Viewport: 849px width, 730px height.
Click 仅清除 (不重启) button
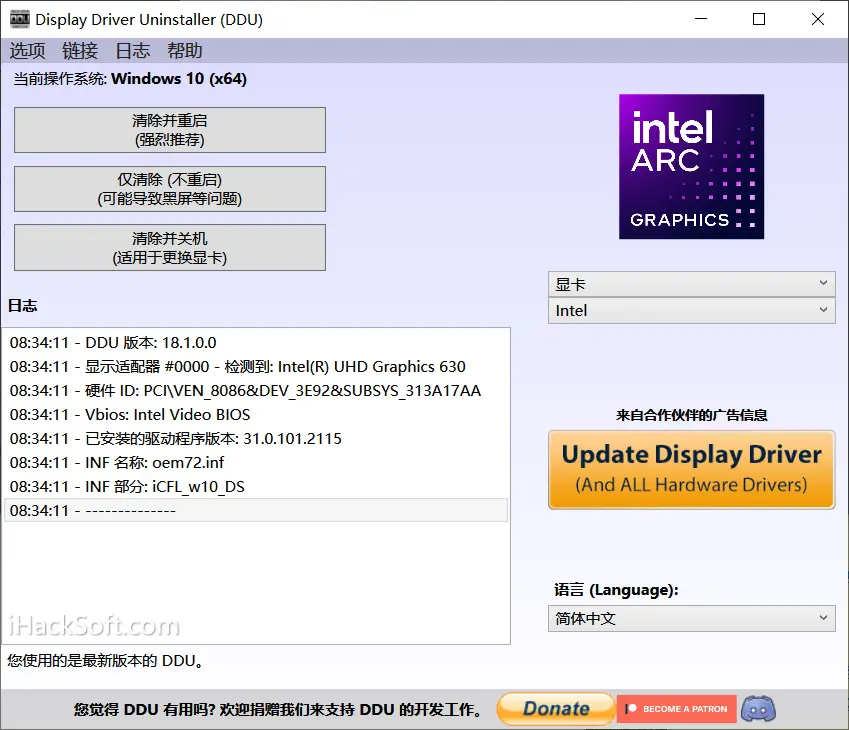[169, 189]
